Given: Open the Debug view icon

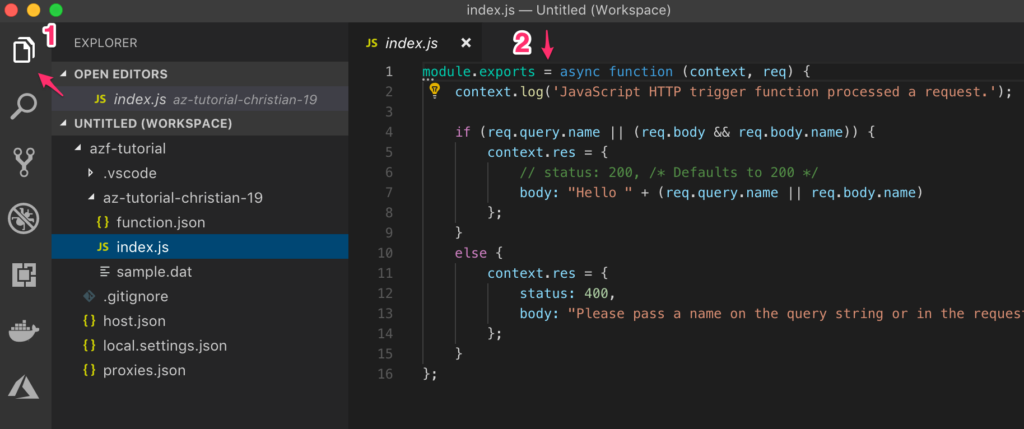Looking at the screenshot, I should point(25,218).
